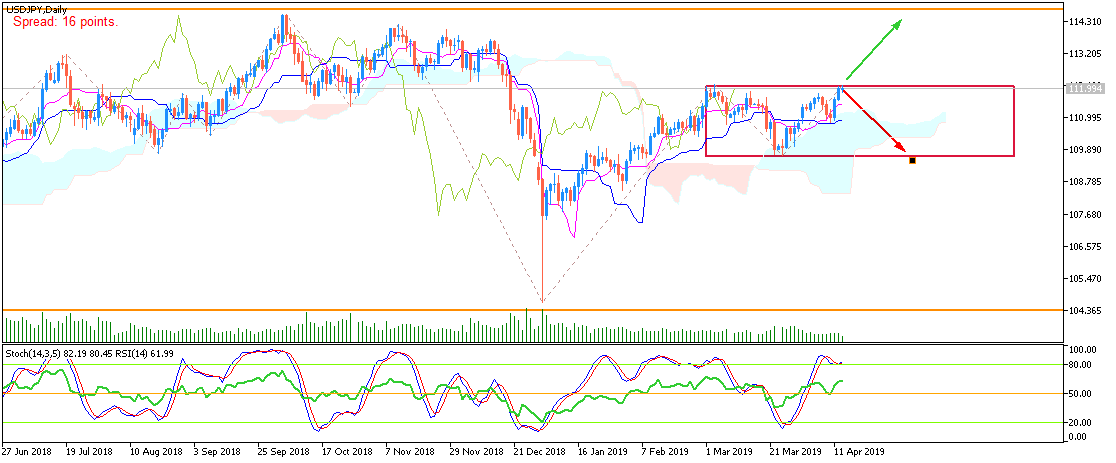Click the 7 Nov 2018 date label

point(410,452)
